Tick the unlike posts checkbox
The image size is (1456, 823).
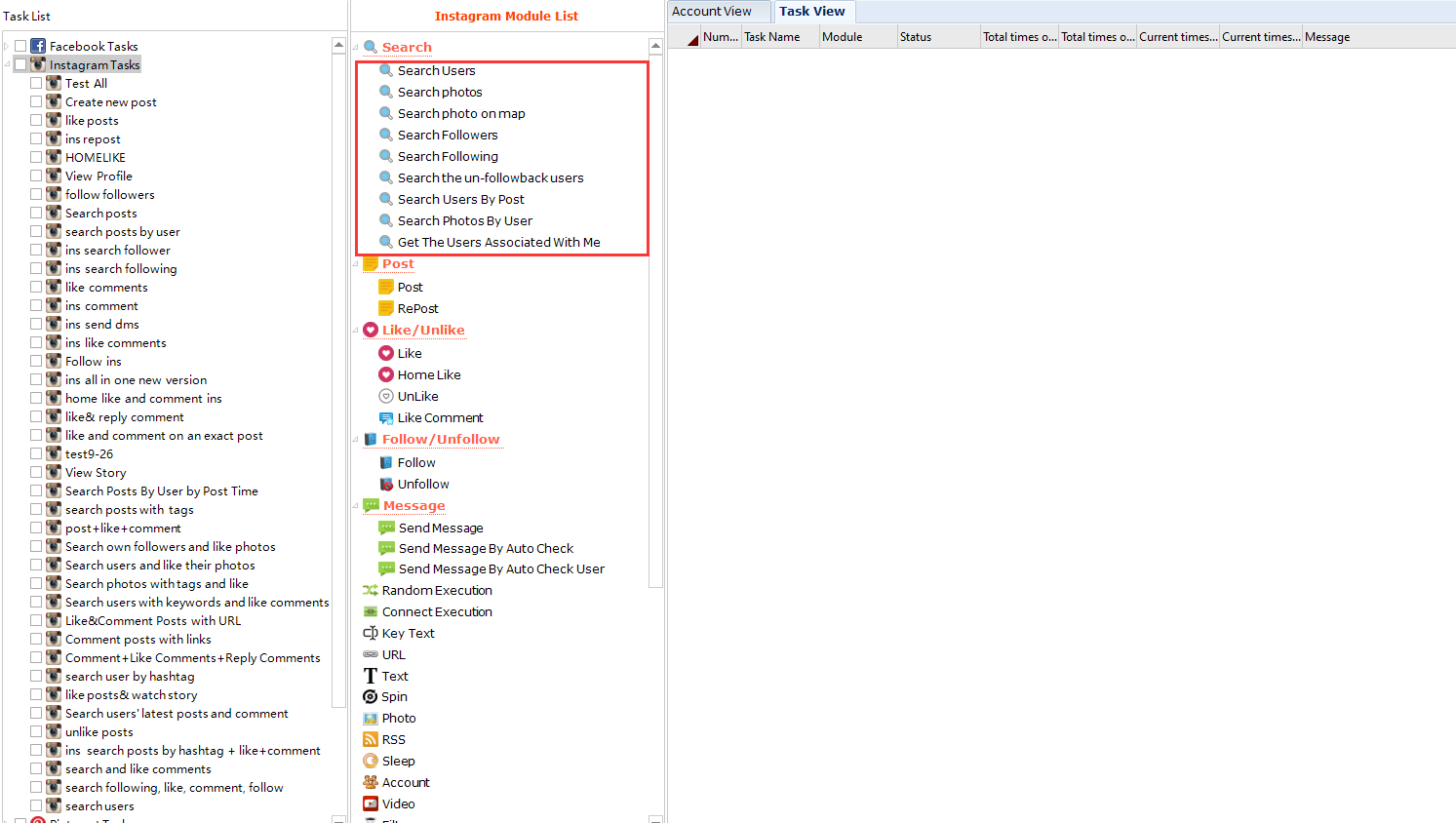point(36,731)
